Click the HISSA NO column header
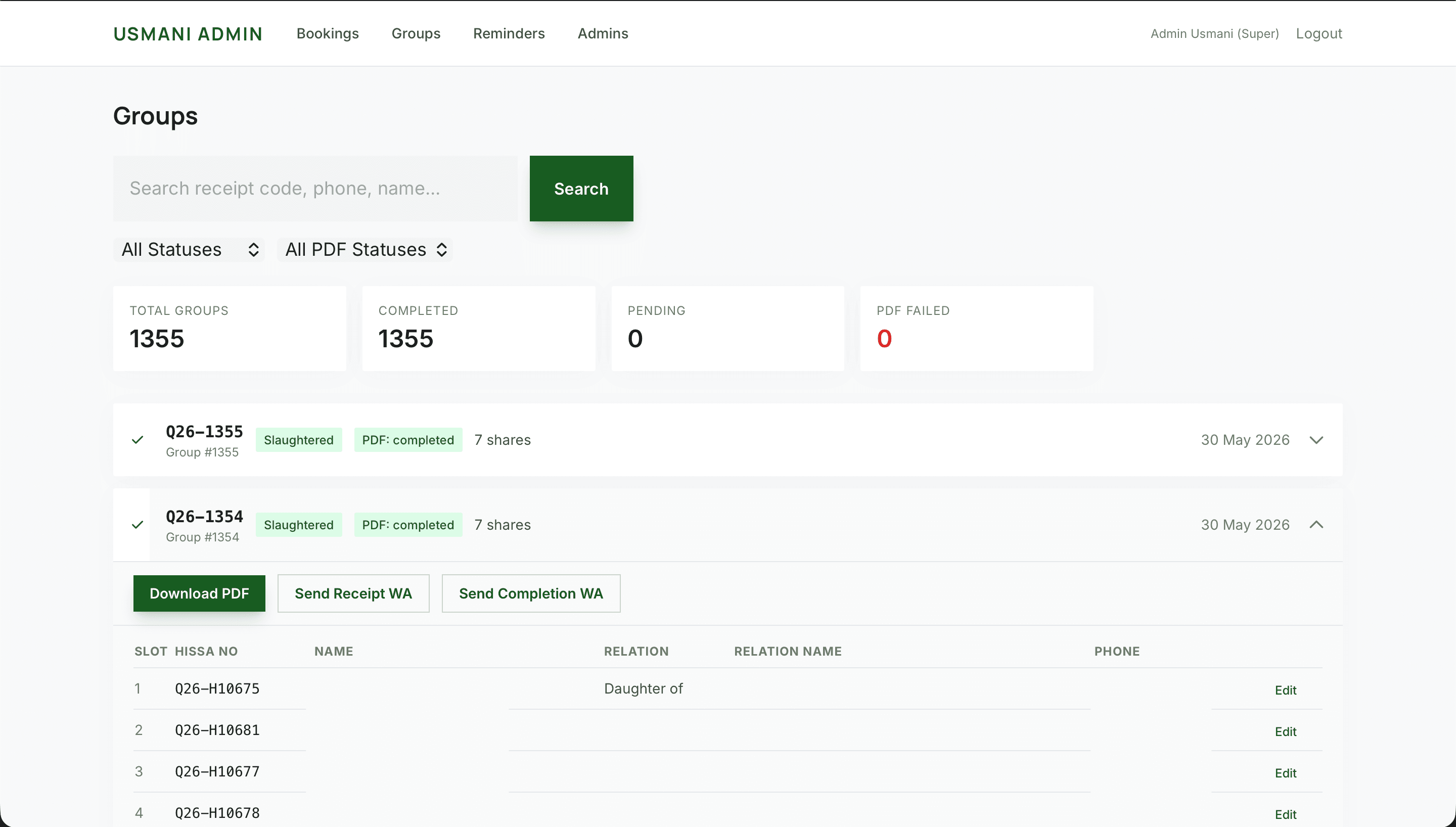Screen dimensions: 1456x827 (206, 652)
